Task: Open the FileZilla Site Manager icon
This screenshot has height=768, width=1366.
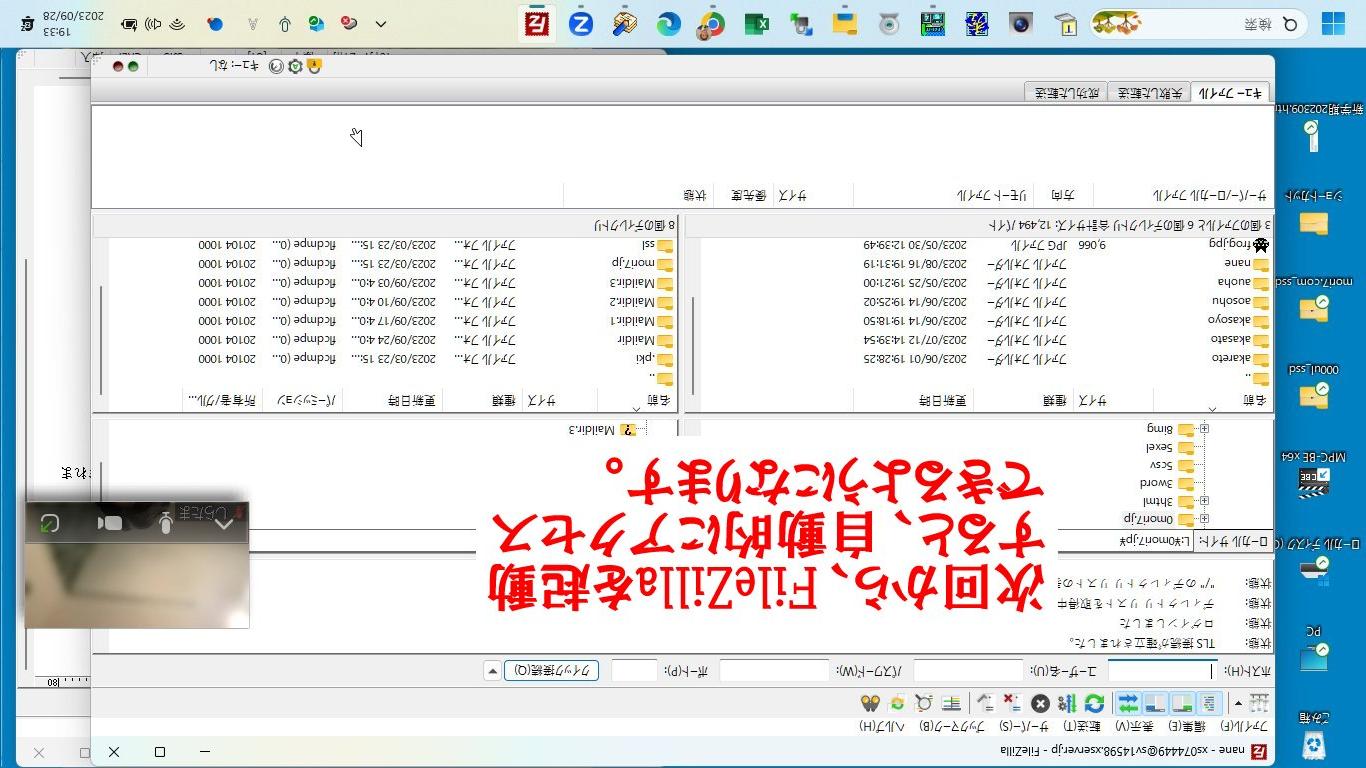Action: click(x=1259, y=704)
